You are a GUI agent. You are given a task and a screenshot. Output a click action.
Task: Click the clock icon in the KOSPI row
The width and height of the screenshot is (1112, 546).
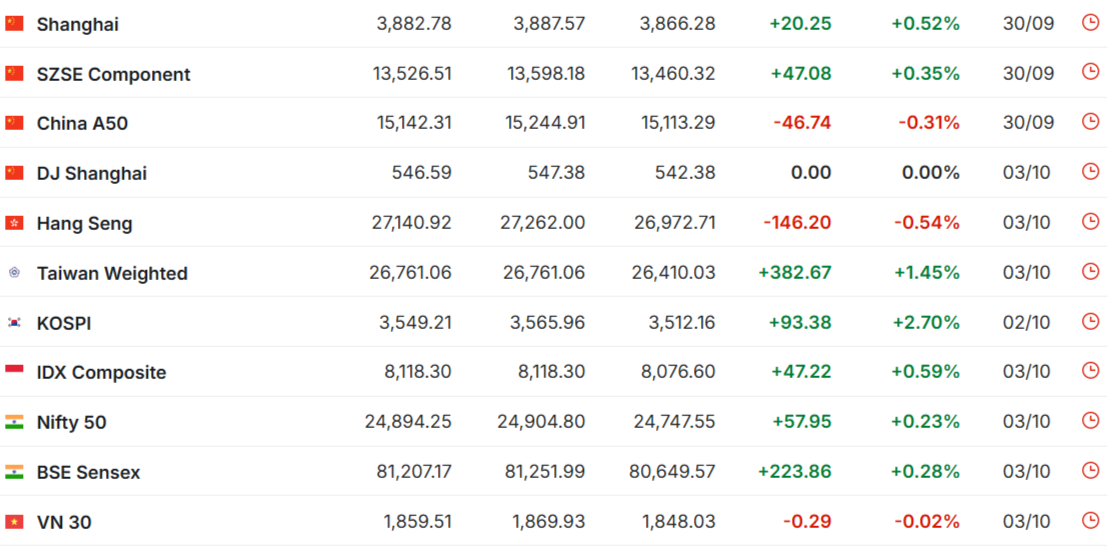(x=1090, y=321)
